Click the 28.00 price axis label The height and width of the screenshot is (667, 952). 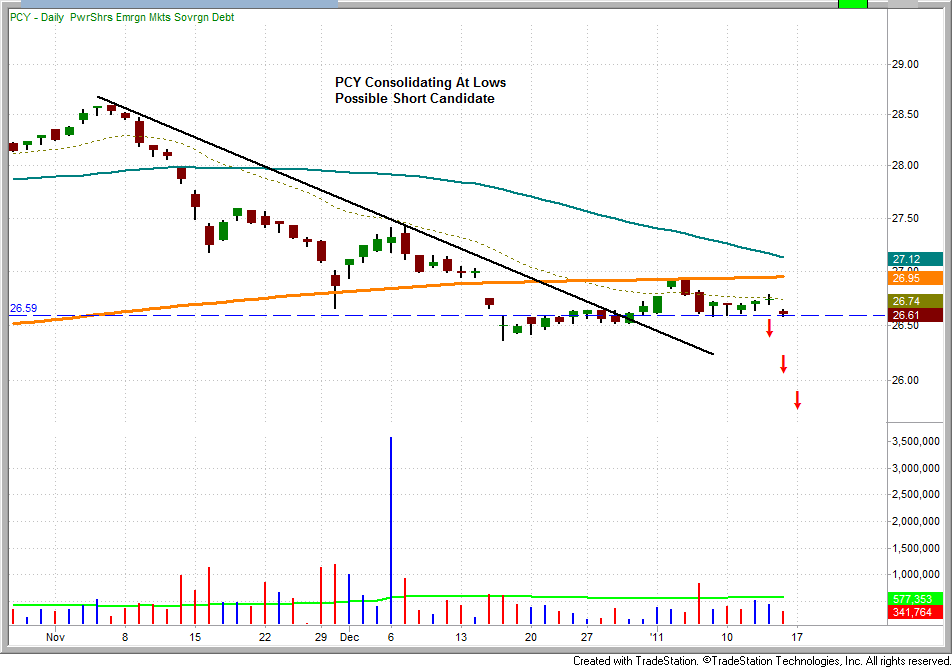point(905,166)
